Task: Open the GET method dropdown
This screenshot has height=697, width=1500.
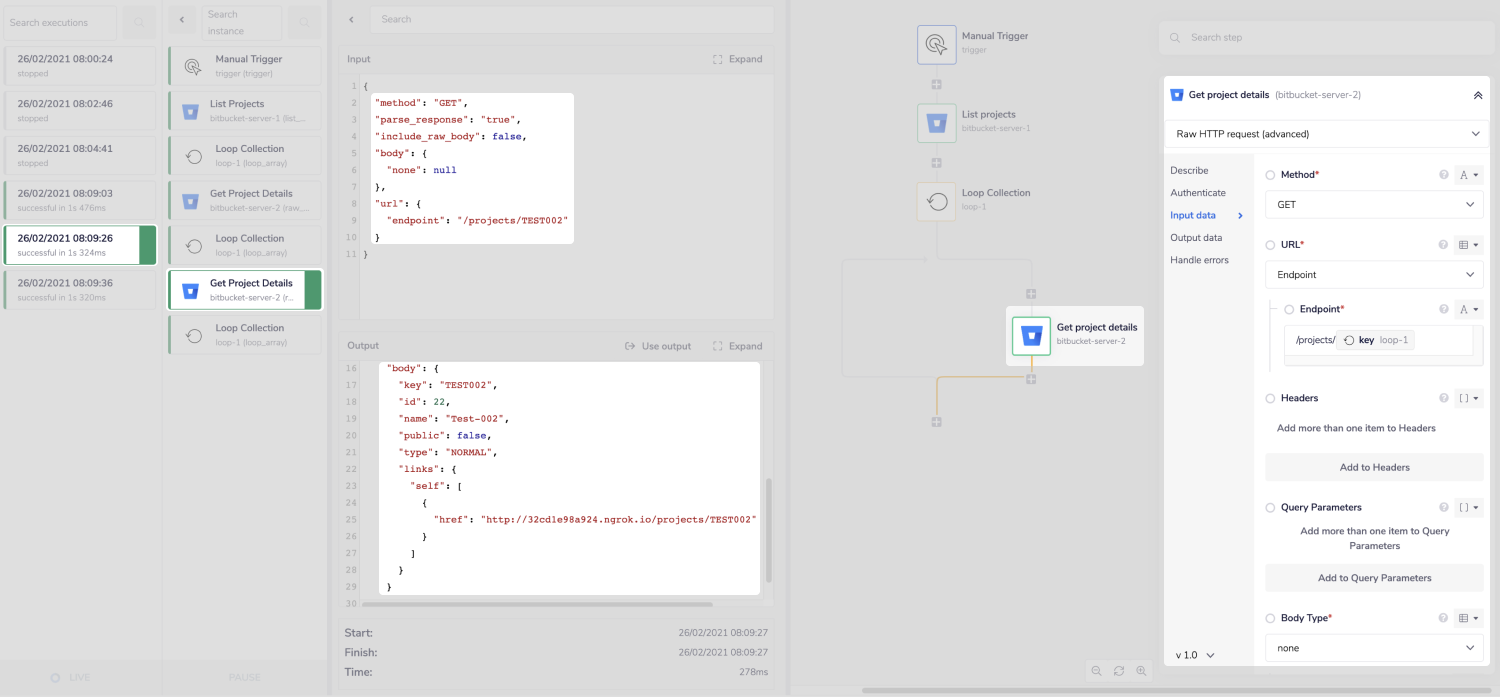Action: pyautogui.click(x=1373, y=204)
